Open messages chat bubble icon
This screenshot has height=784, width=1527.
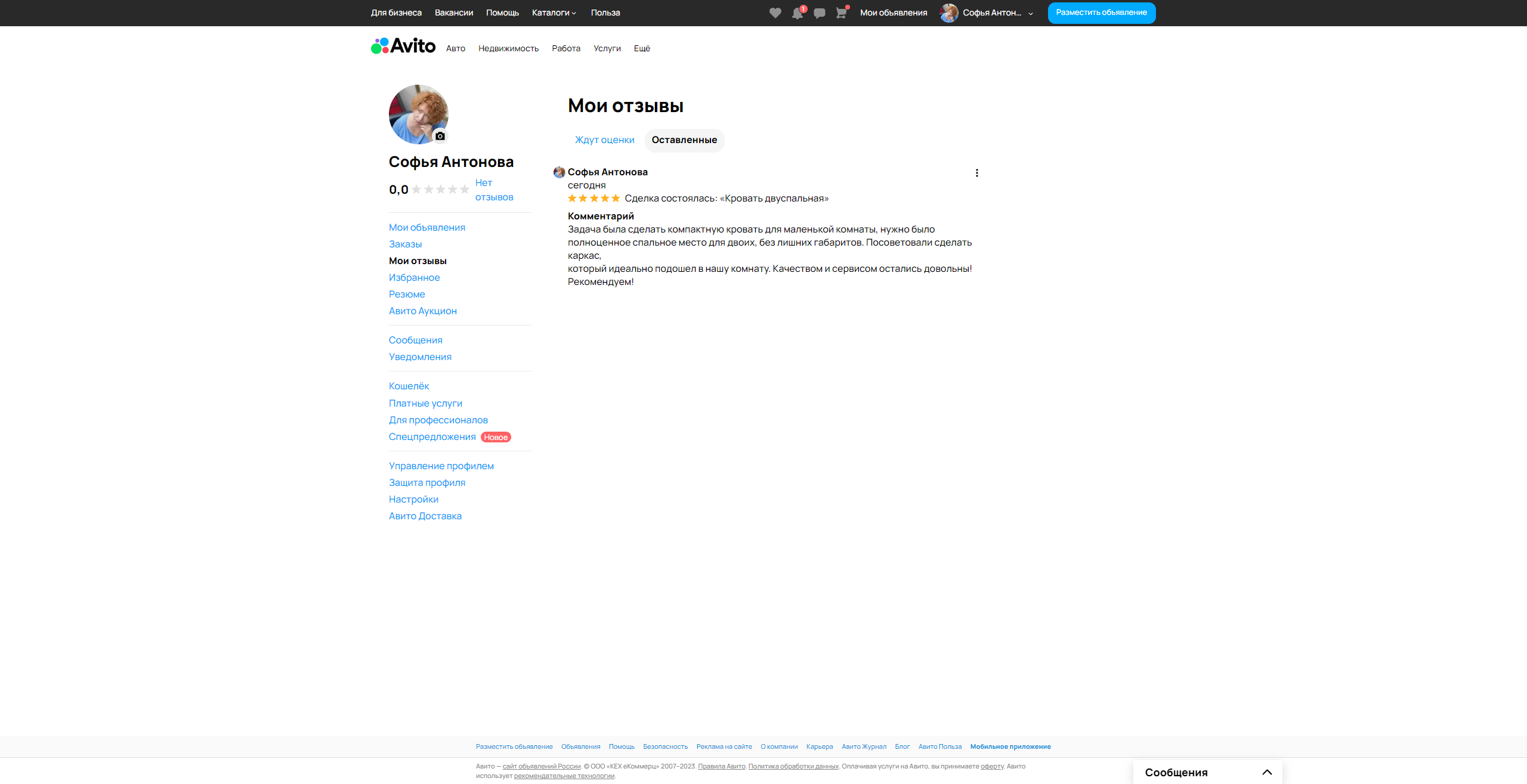coord(820,13)
